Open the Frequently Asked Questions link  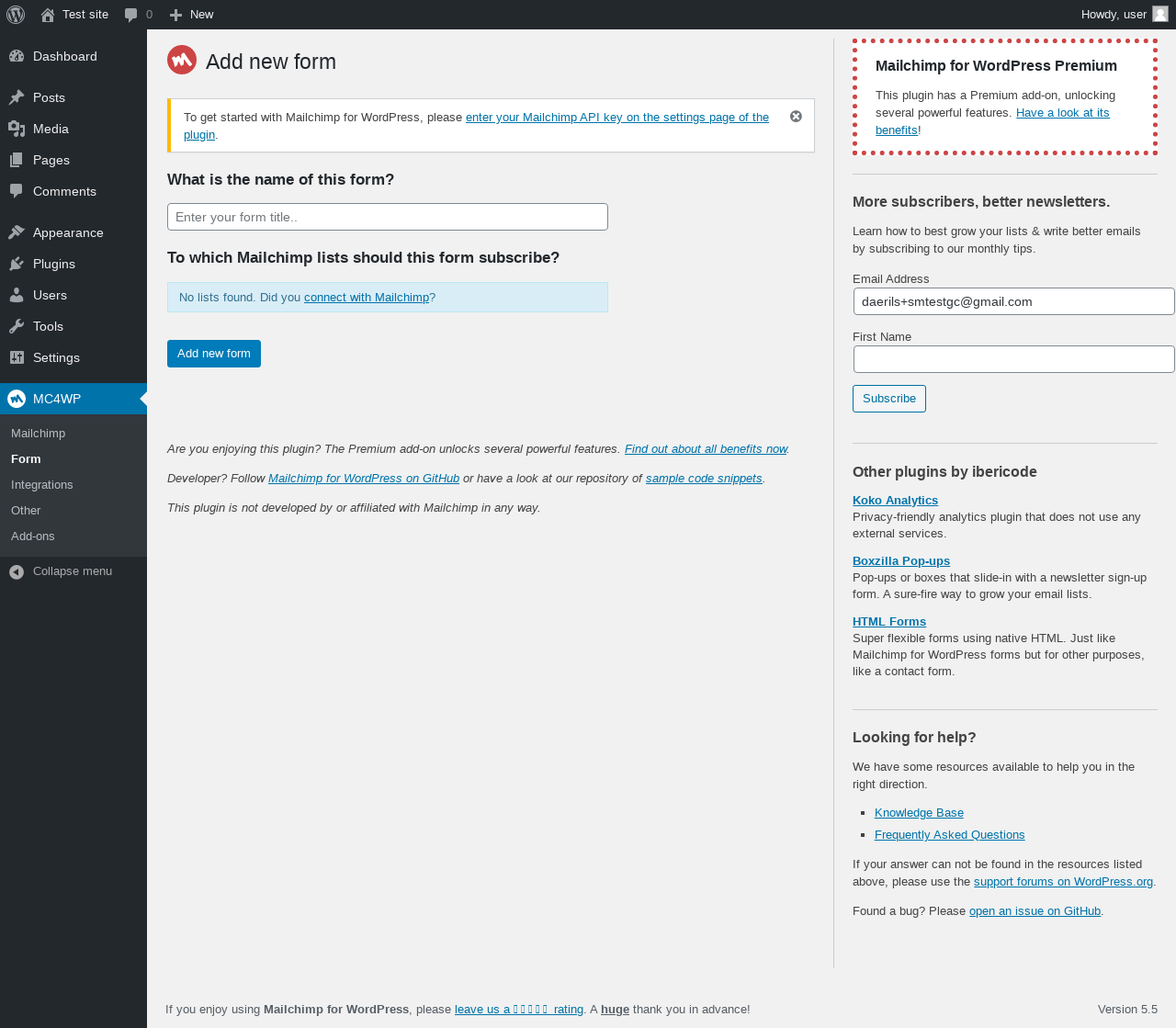click(949, 835)
